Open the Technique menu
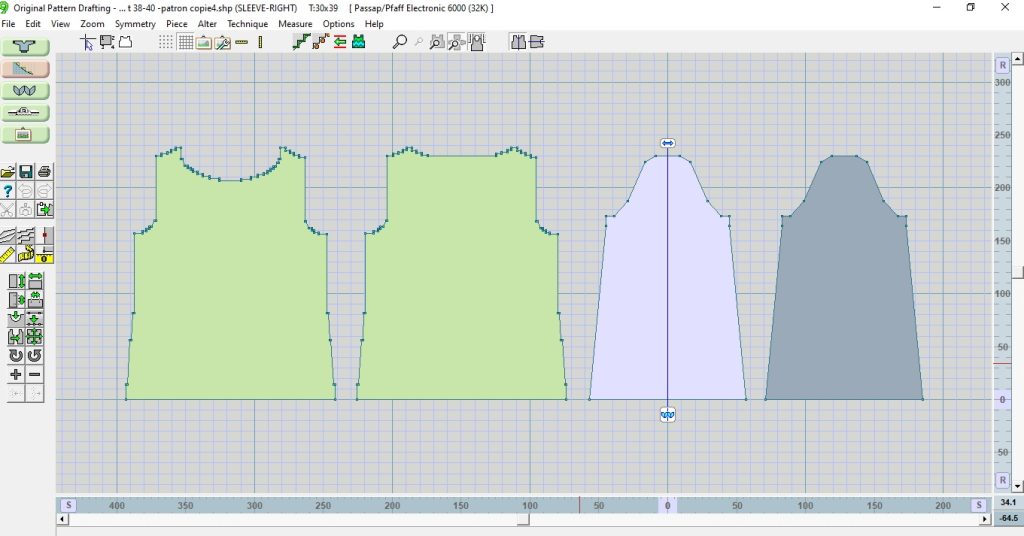The width and height of the screenshot is (1024, 536). [247, 24]
